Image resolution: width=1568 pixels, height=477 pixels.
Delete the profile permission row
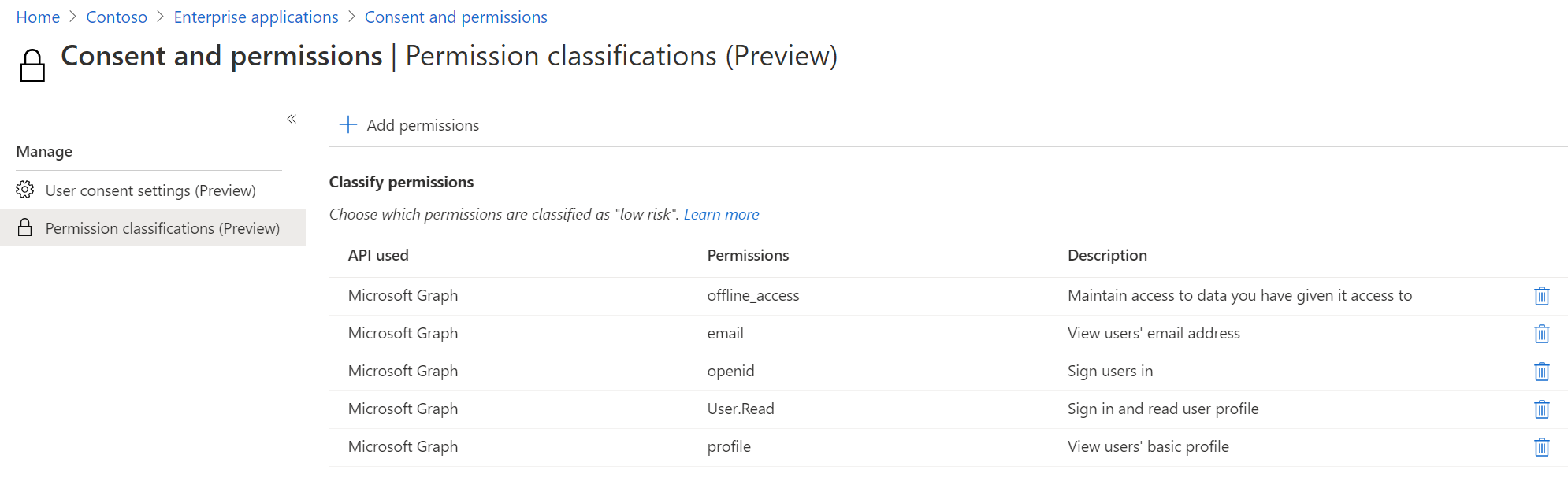point(1541,447)
